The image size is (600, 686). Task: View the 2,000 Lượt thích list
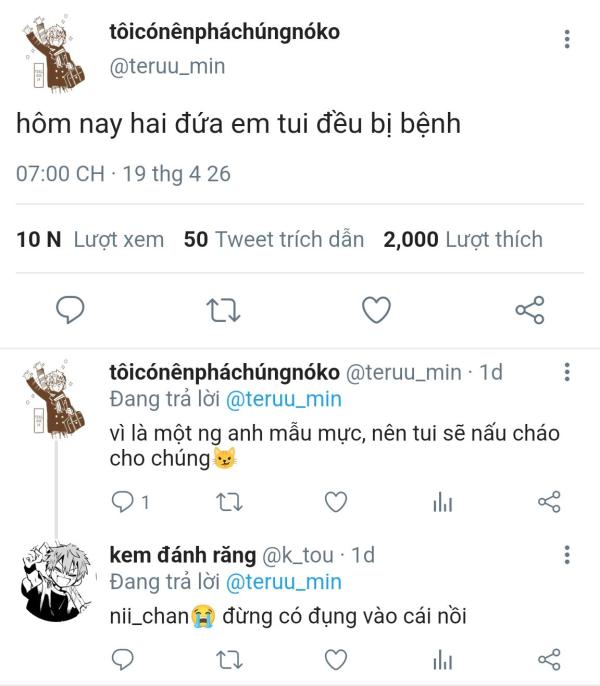tap(463, 240)
